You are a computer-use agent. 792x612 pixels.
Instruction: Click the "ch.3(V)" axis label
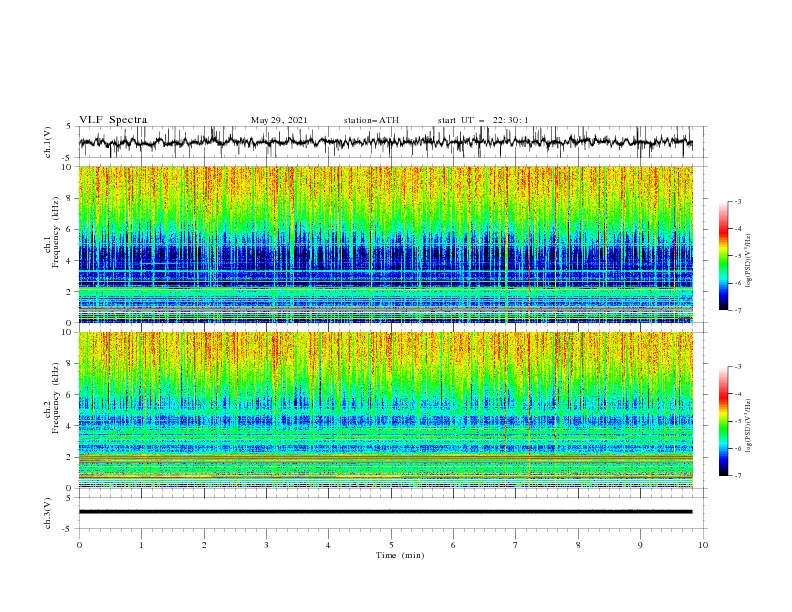[48, 513]
